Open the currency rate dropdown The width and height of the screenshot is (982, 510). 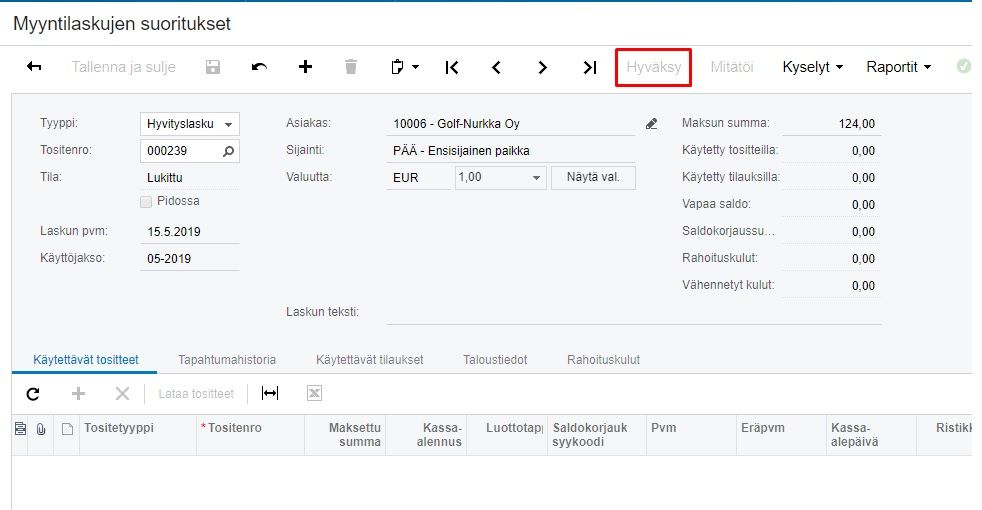[x=536, y=178]
